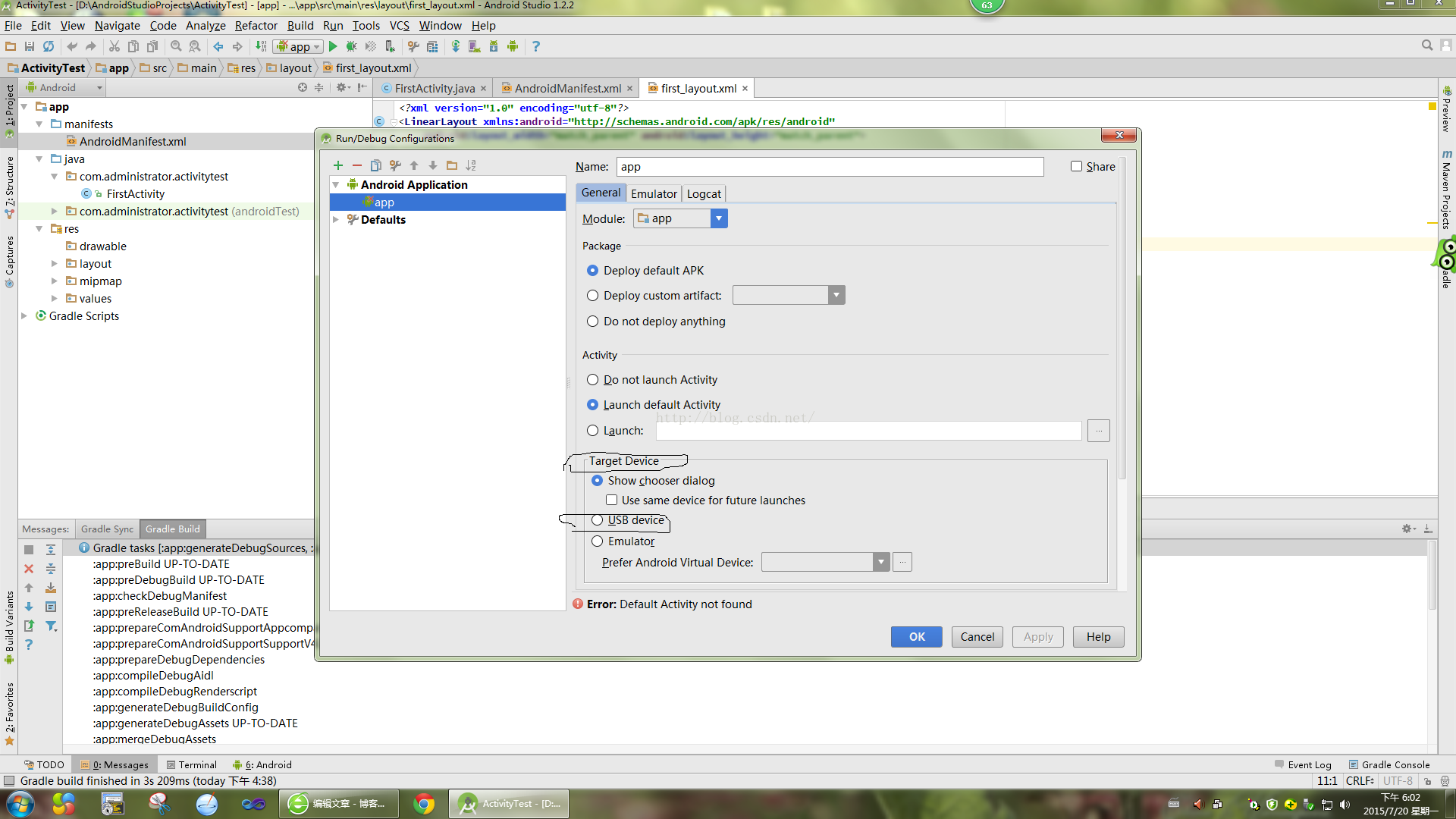Open main toolbar Help question mark

[536, 46]
